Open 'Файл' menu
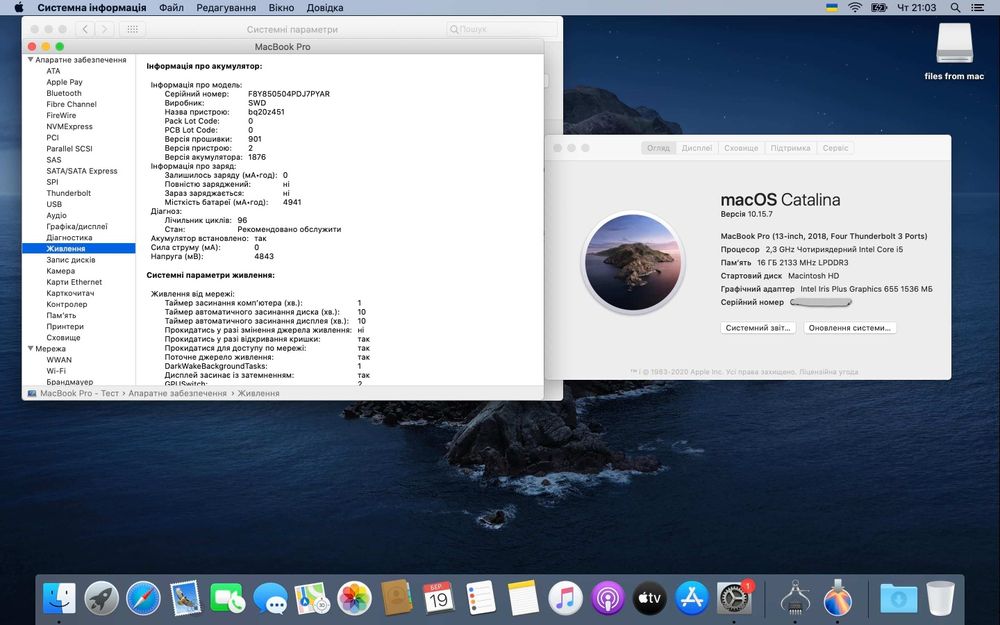1000x625 pixels. tap(171, 8)
